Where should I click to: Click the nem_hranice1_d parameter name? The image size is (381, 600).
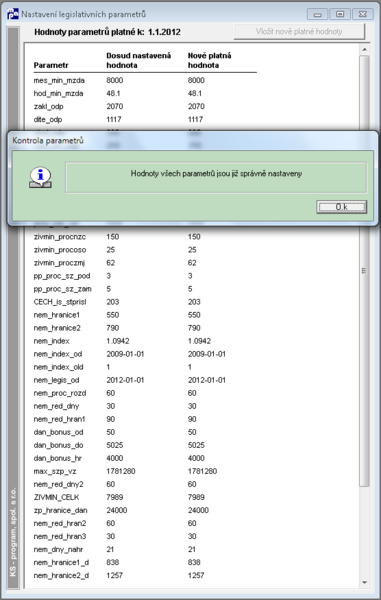click(x=61, y=562)
